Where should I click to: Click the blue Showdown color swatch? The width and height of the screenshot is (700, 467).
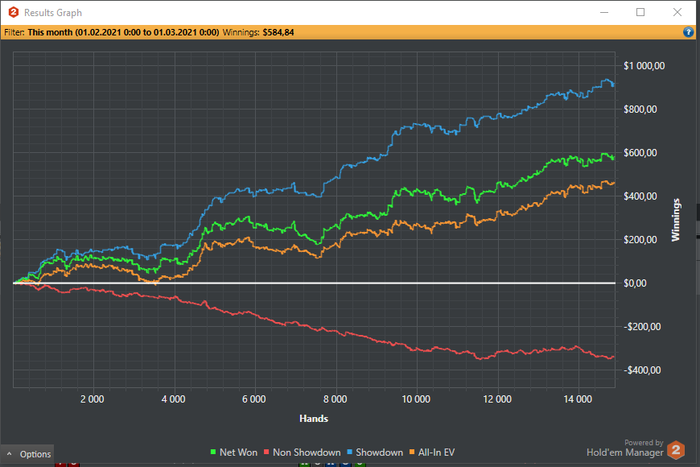(x=350, y=452)
